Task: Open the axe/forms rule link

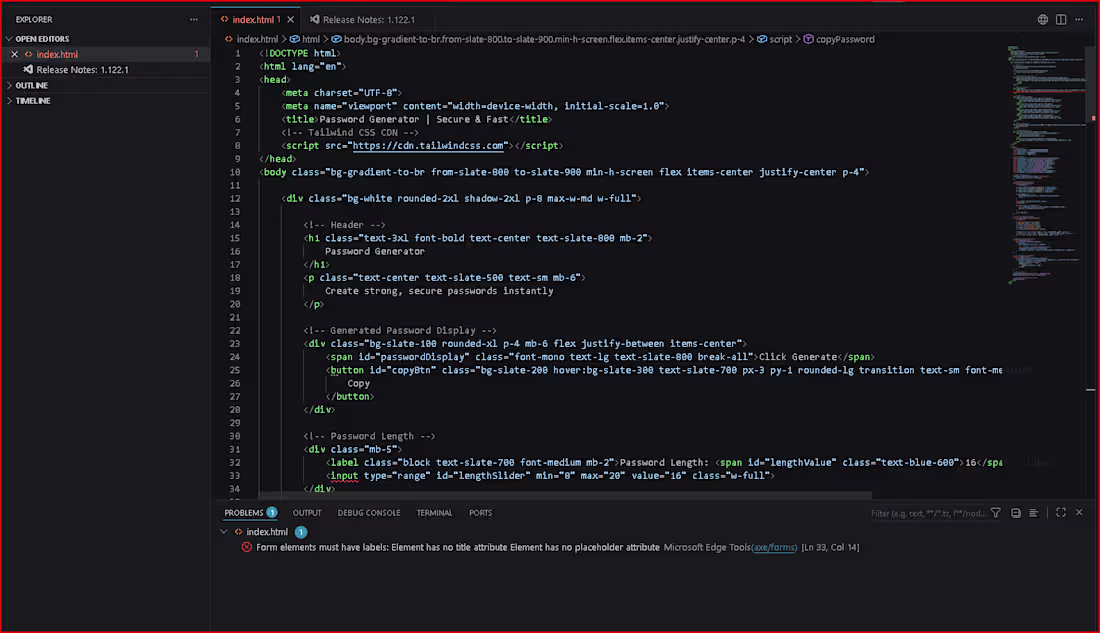Action: [x=774, y=547]
